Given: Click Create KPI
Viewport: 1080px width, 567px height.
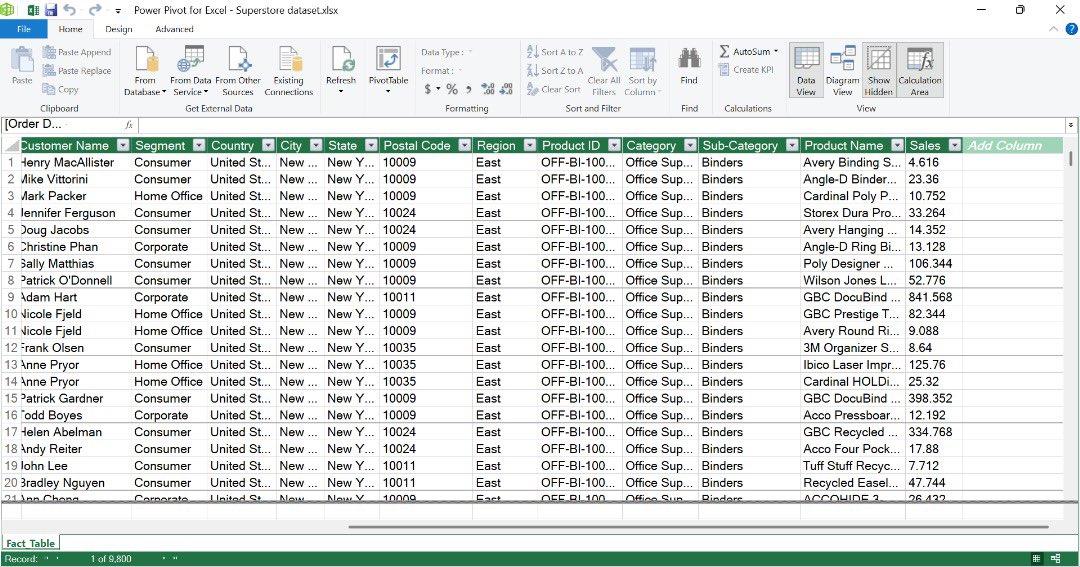Looking at the screenshot, I should click(x=746, y=70).
